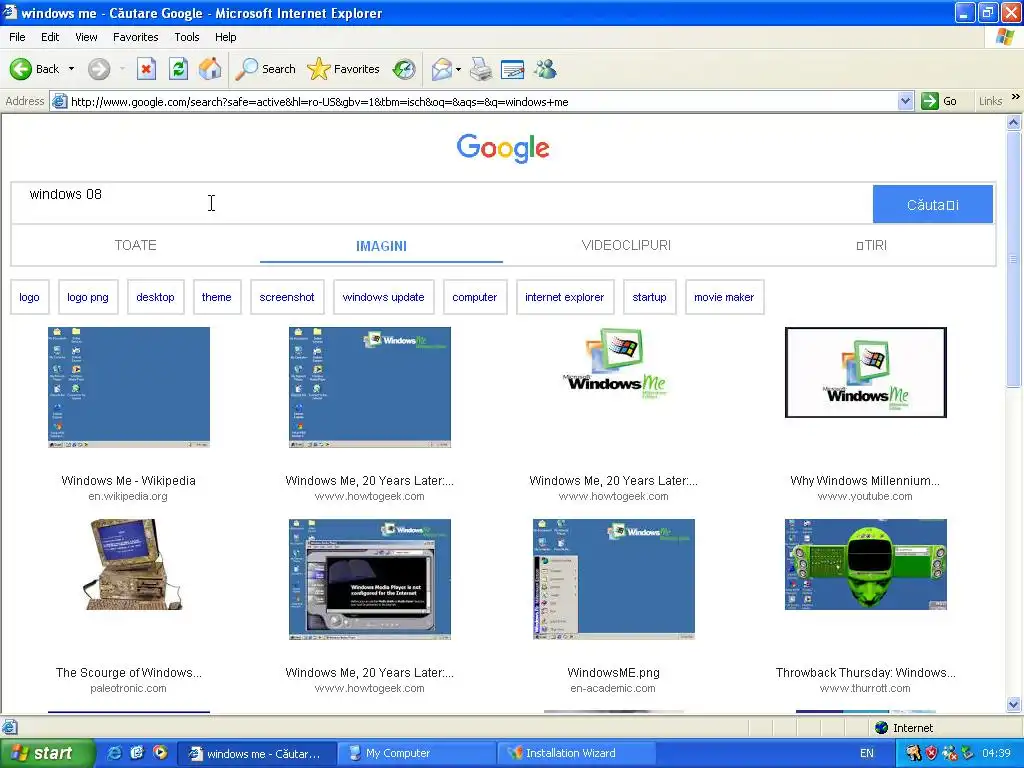Stop page loading with red X icon
This screenshot has width=1024, height=768.
point(146,69)
